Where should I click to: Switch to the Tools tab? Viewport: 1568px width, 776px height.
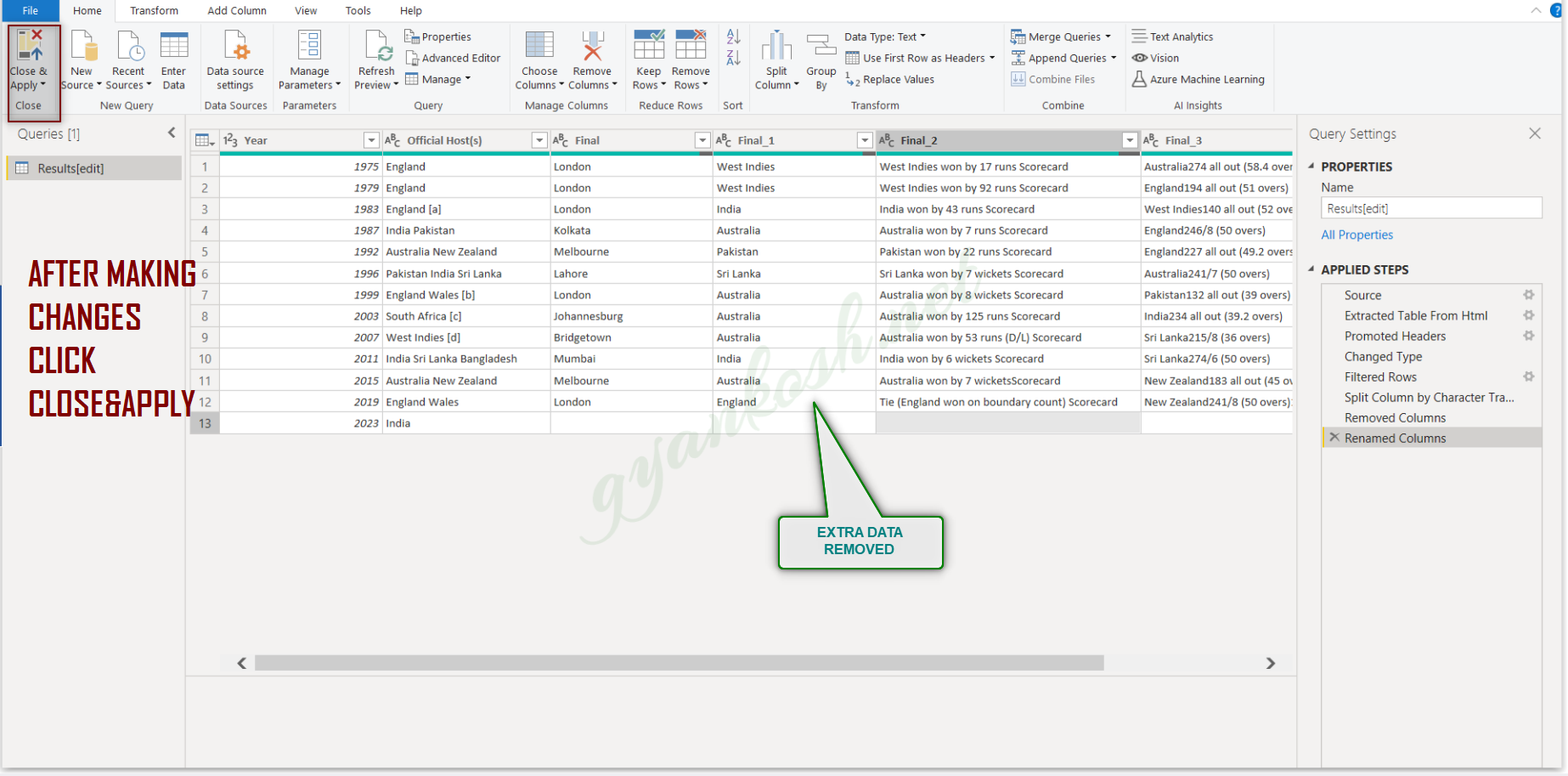[358, 11]
